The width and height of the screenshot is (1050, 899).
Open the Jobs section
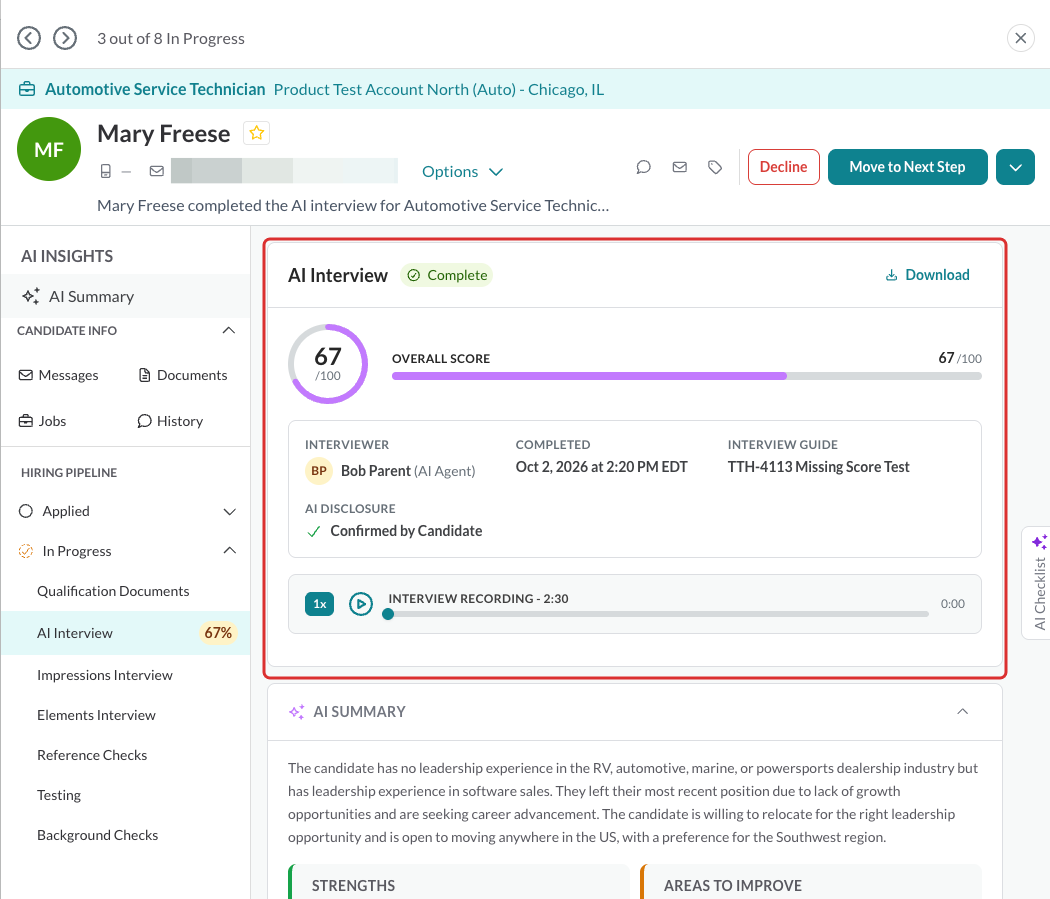[x=43, y=421]
